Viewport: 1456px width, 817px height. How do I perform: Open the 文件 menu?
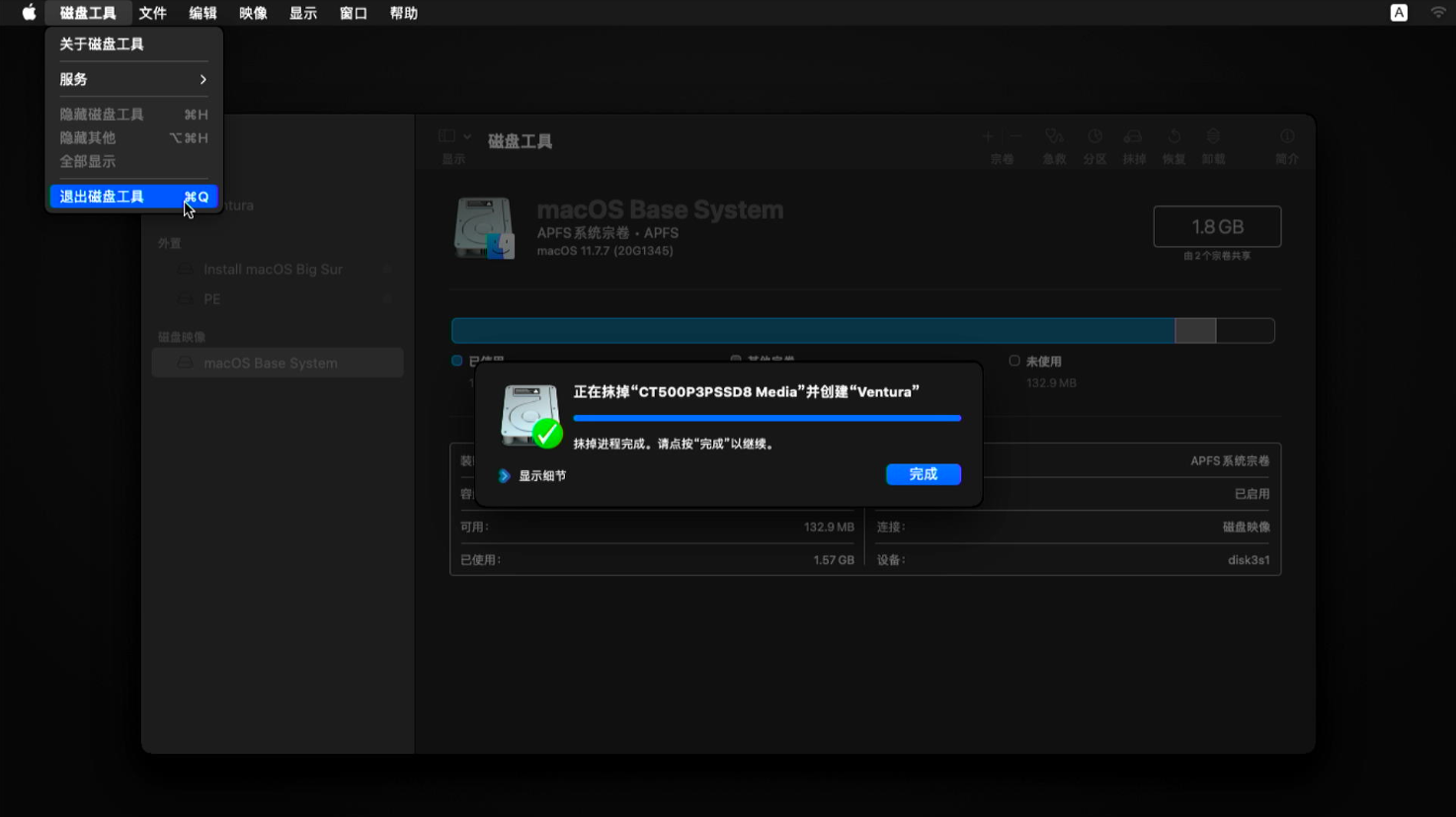point(152,13)
